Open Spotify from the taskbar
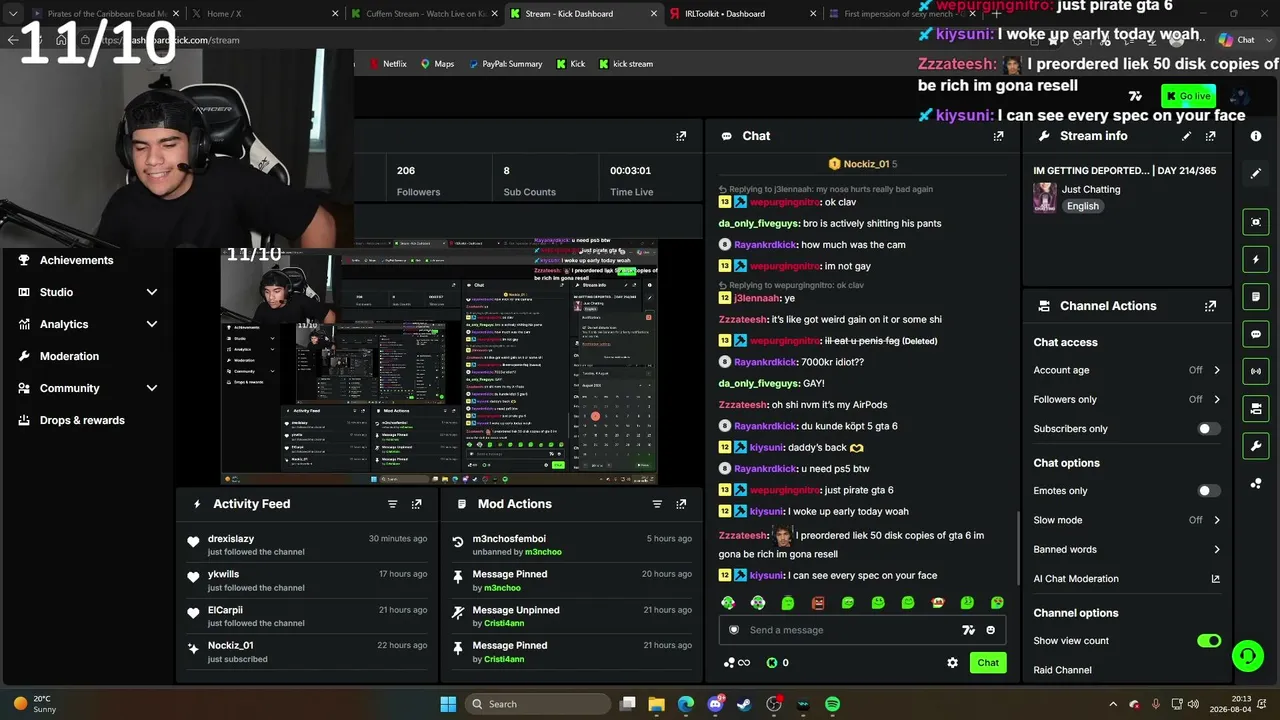1280x720 pixels. pos(832,704)
